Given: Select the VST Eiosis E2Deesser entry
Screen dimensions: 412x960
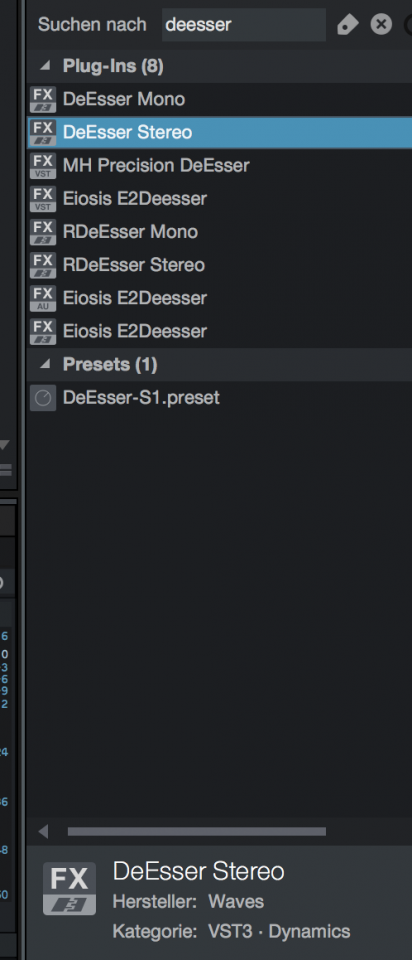Looking at the screenshot, I should point(219,198).
